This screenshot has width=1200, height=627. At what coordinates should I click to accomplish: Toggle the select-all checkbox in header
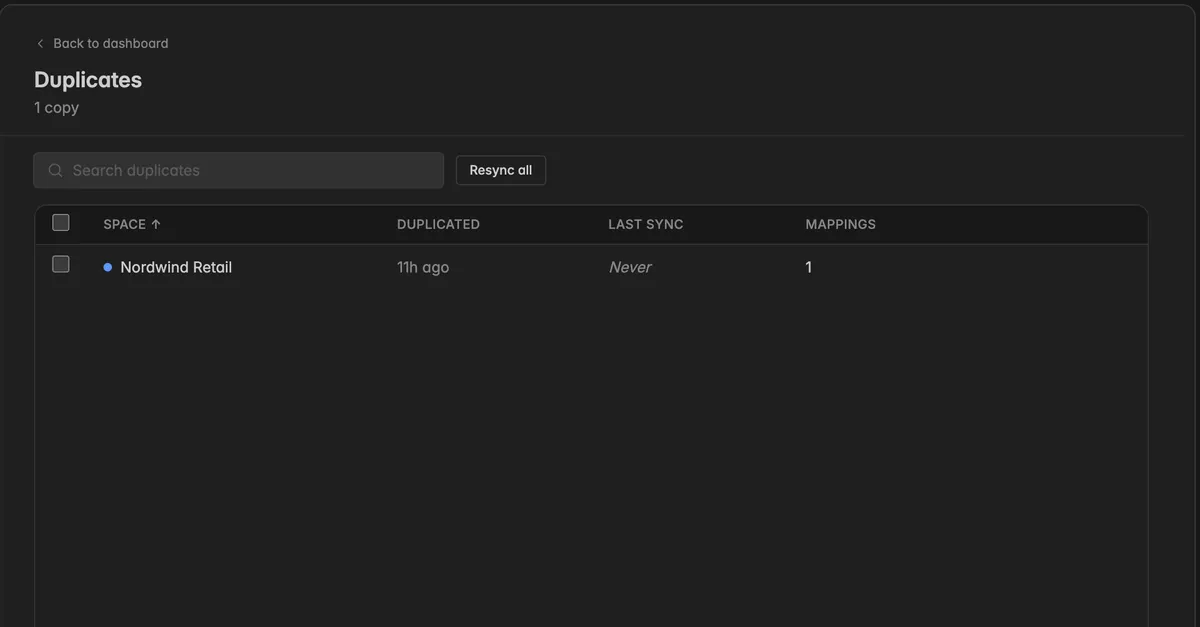(x=61, y=223)
